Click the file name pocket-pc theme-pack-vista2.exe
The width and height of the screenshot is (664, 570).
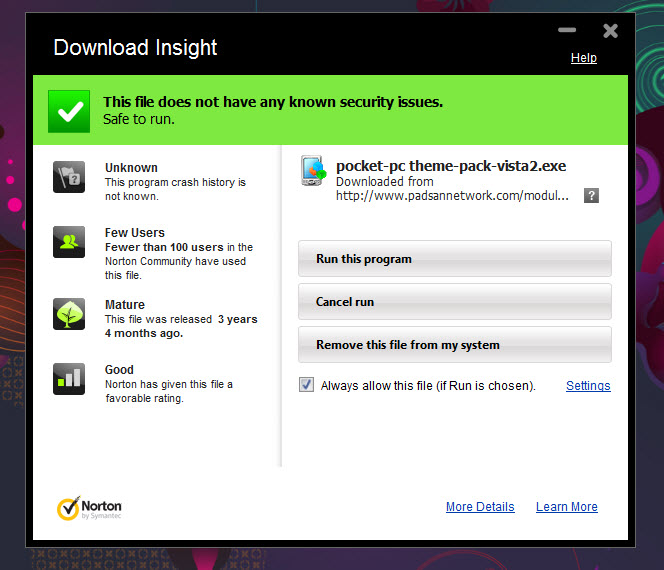[x=451, y=166]
